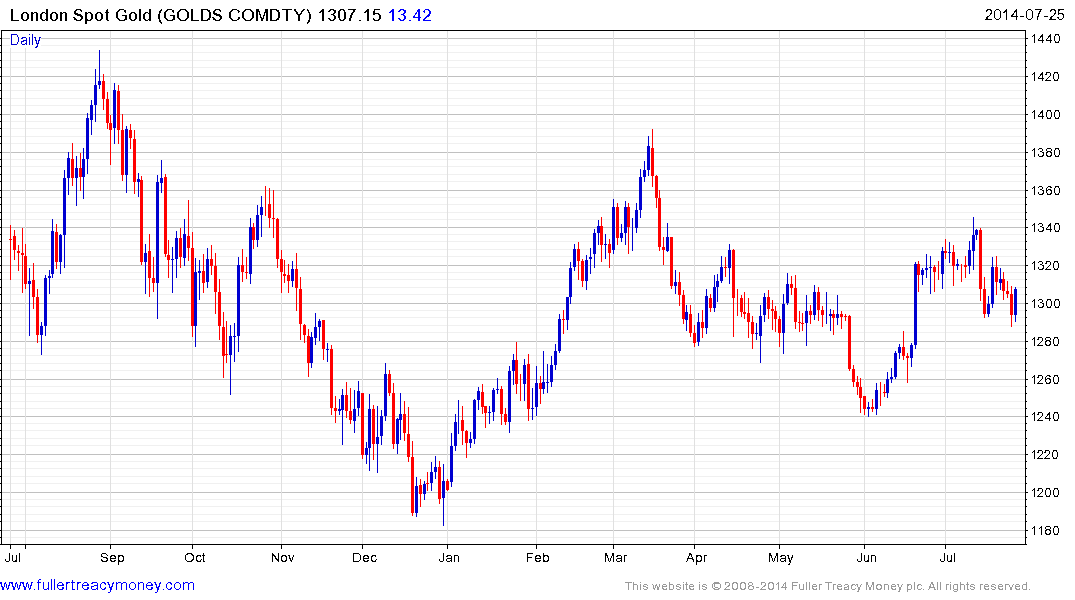Click the 1400 price axis label
The height and width of the screenshot is (600, 1075).
(1046, 115)
